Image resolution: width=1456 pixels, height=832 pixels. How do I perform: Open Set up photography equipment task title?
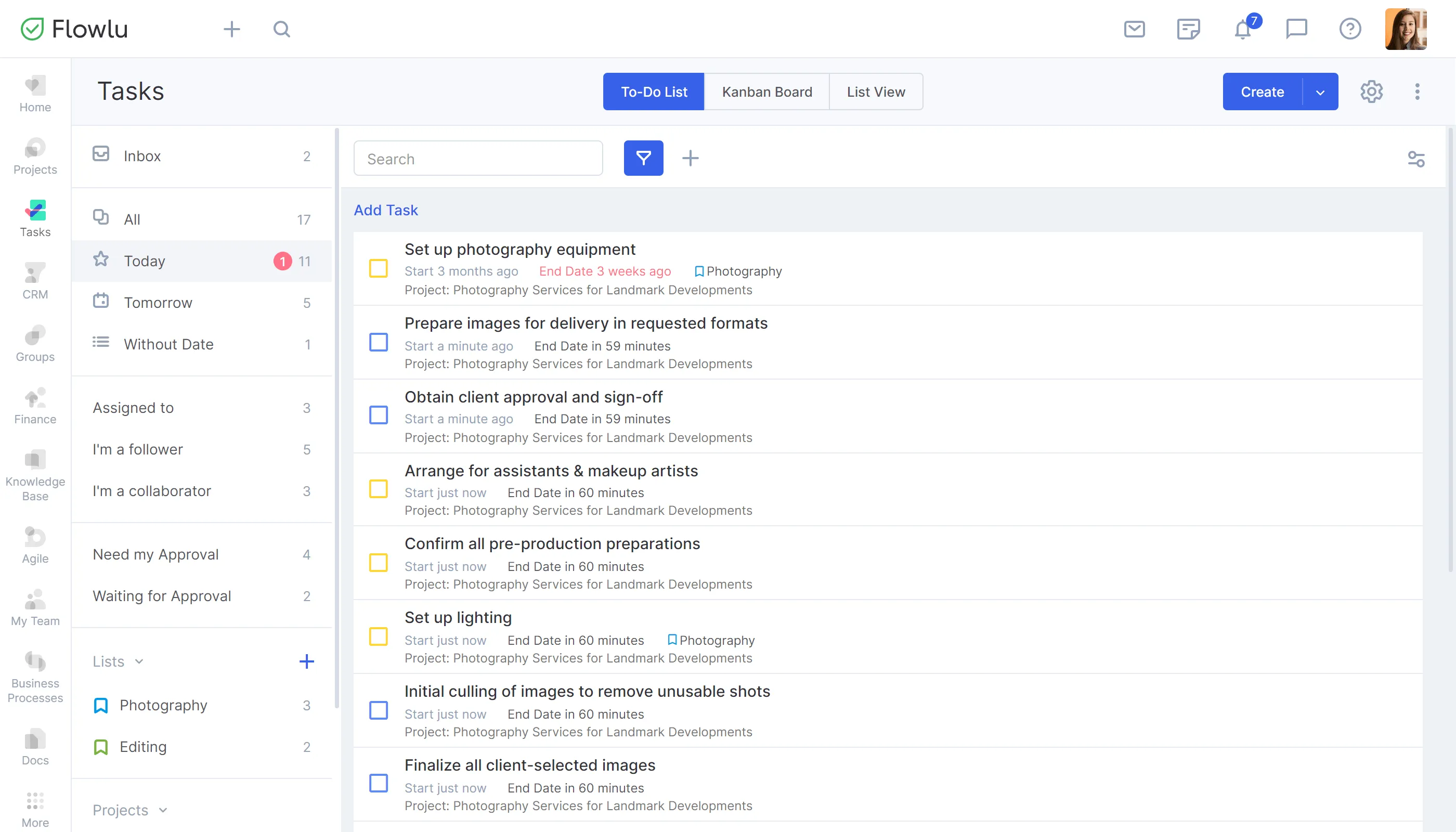tap(519, 250)
